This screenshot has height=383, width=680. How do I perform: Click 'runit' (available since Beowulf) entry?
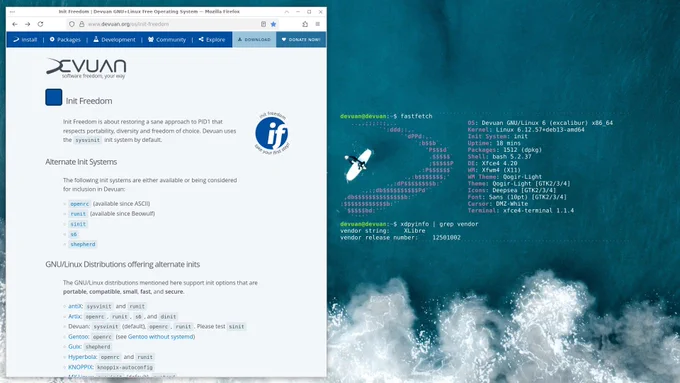[78, 214]
